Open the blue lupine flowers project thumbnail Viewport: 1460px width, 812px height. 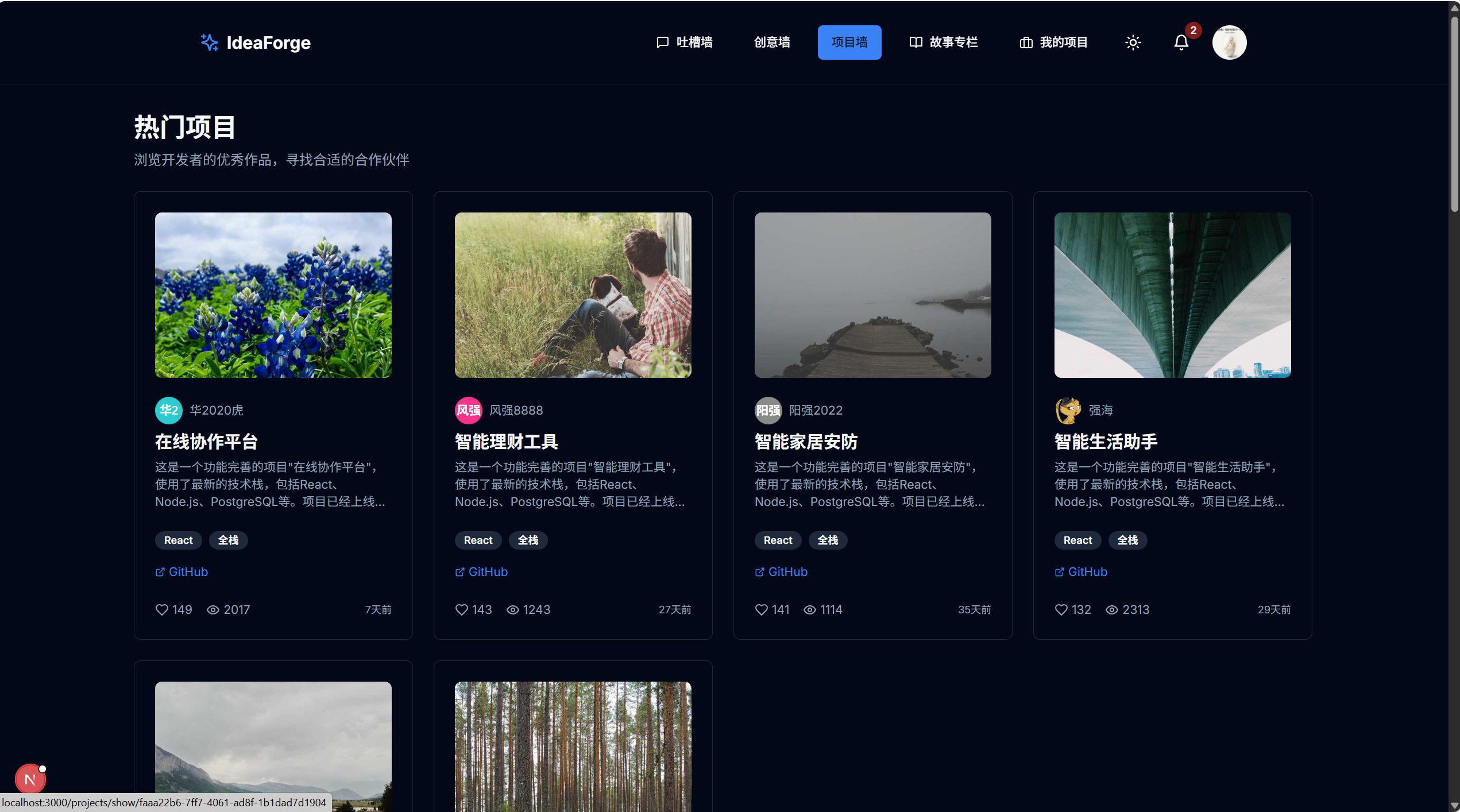tap(273, 295)
